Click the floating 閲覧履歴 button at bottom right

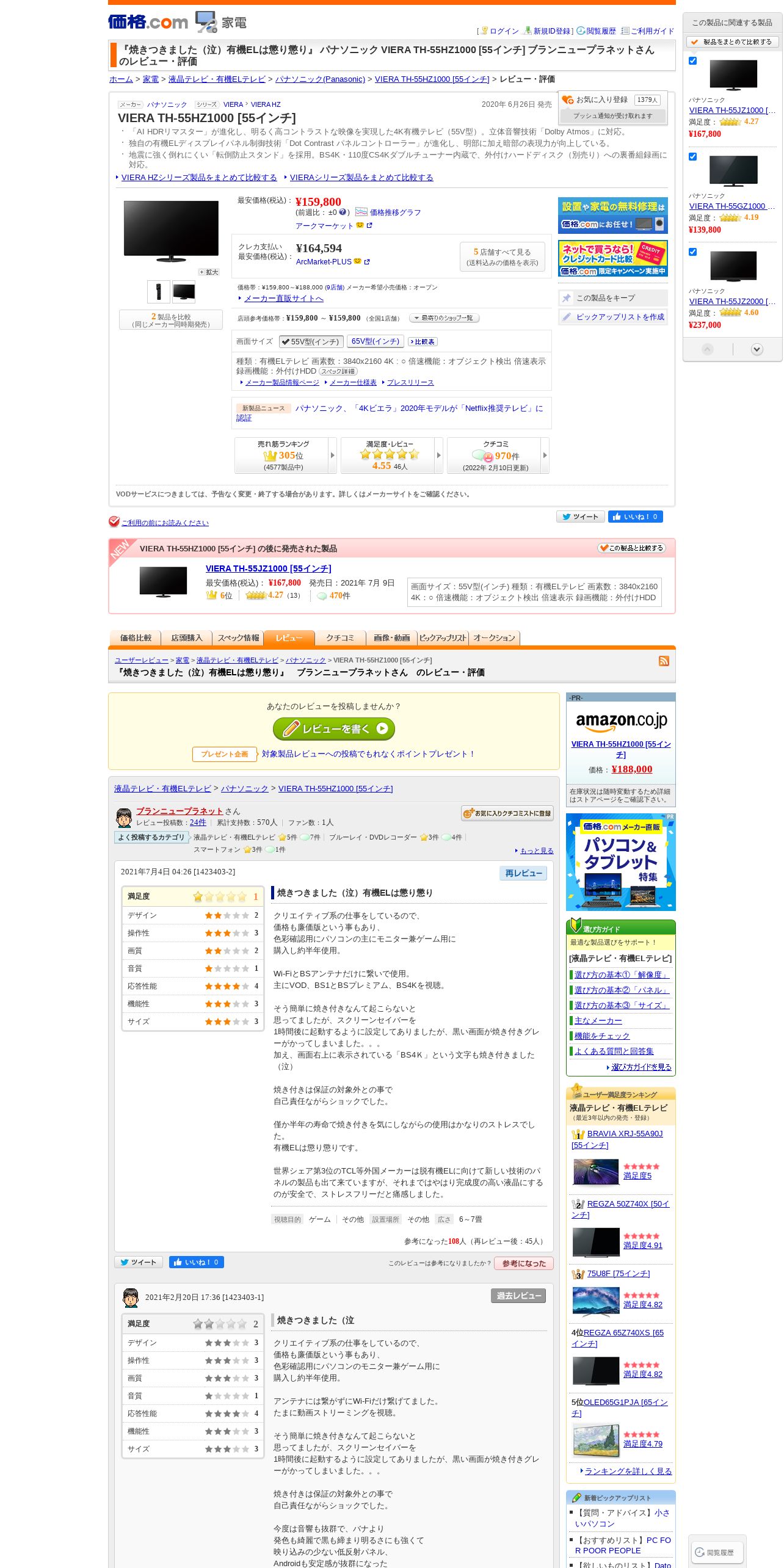(x=717, y=1552)
